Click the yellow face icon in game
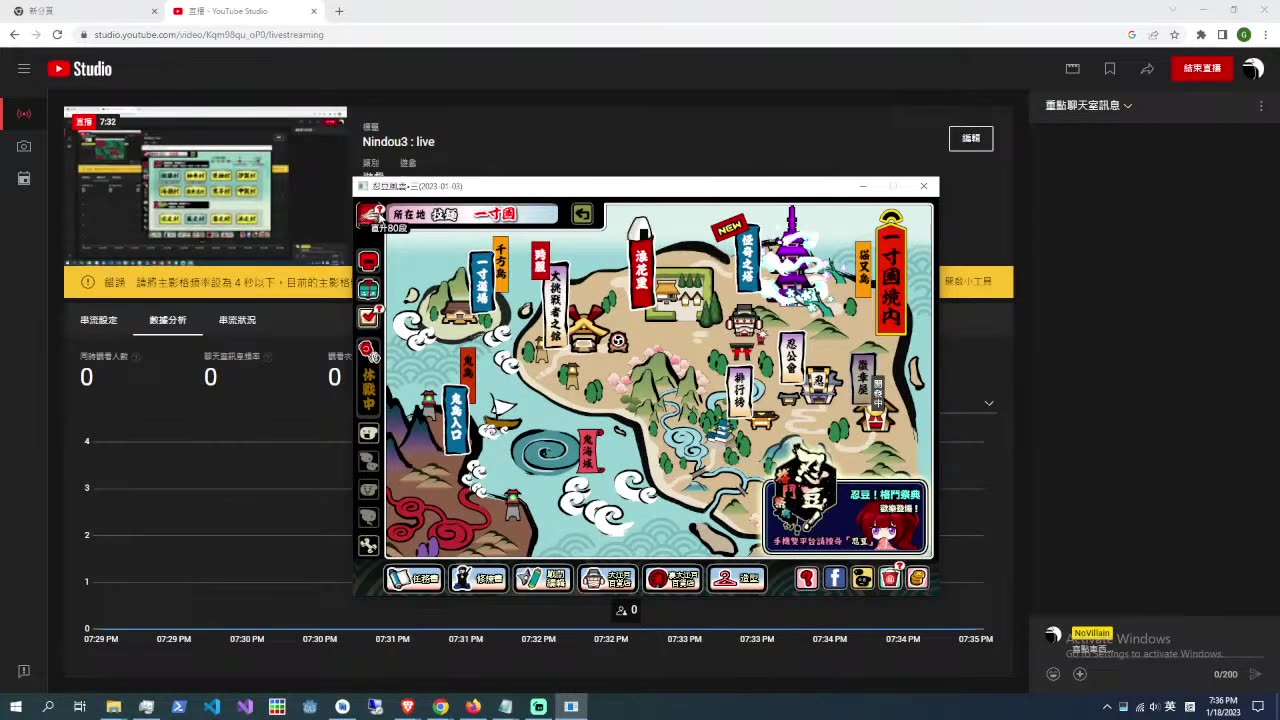1280x720 pixels. [x=862, y=578]
